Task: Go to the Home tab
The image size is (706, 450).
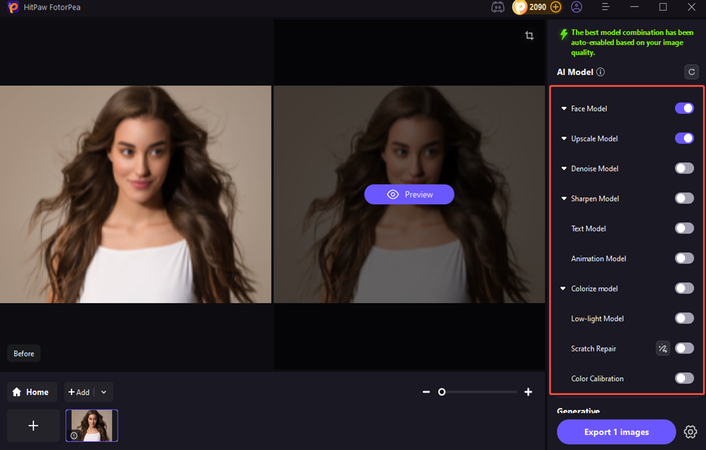Action: point(30,392)
